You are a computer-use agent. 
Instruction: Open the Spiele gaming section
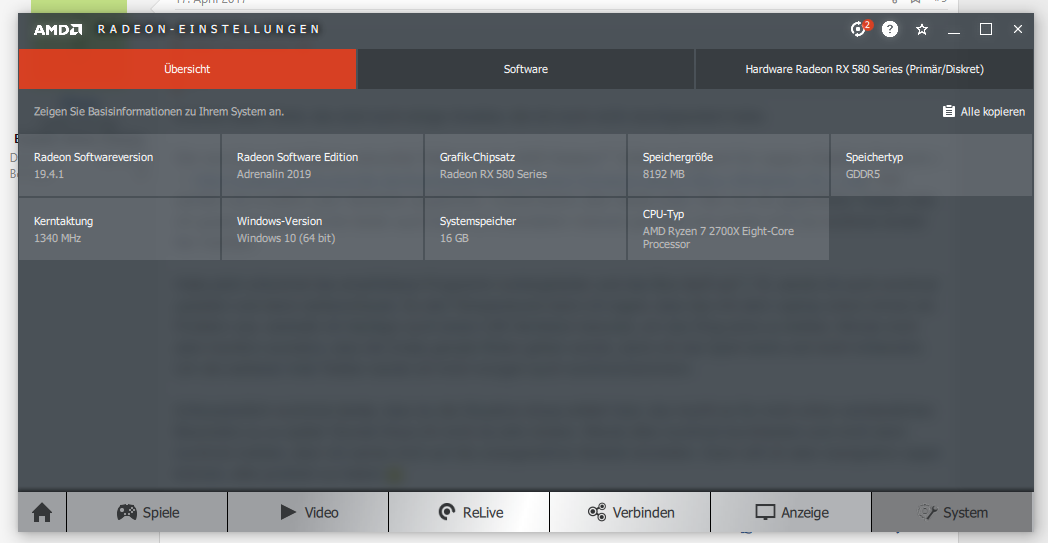[x=147, y=512]
